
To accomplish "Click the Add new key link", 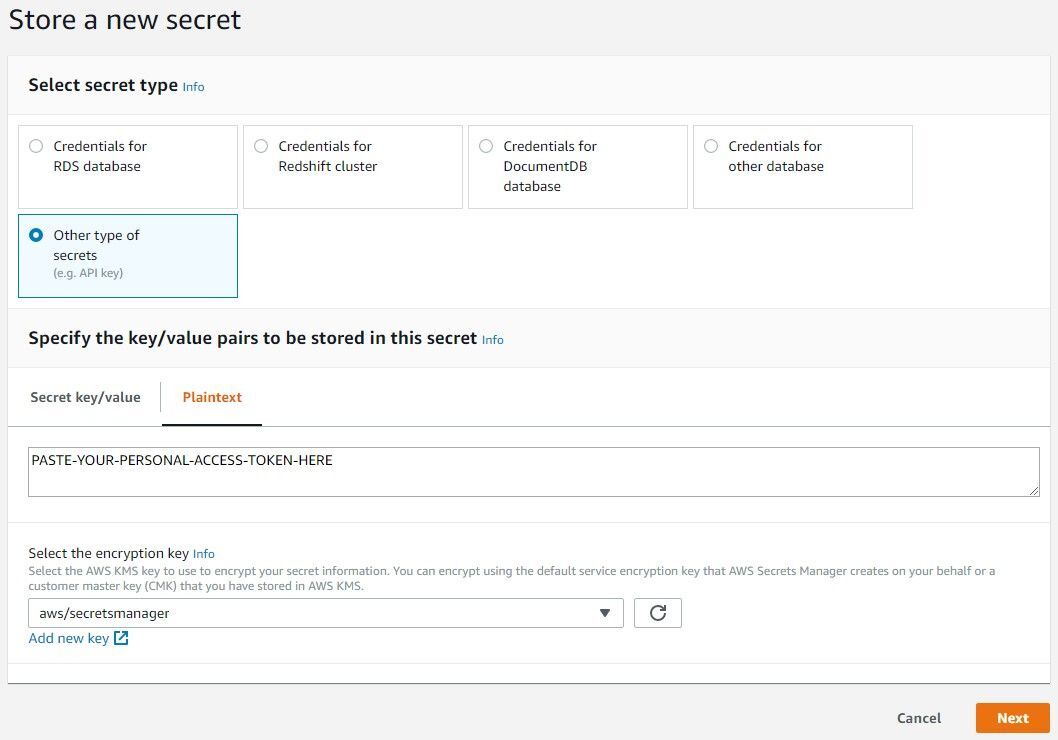I will tap(68, 638).
